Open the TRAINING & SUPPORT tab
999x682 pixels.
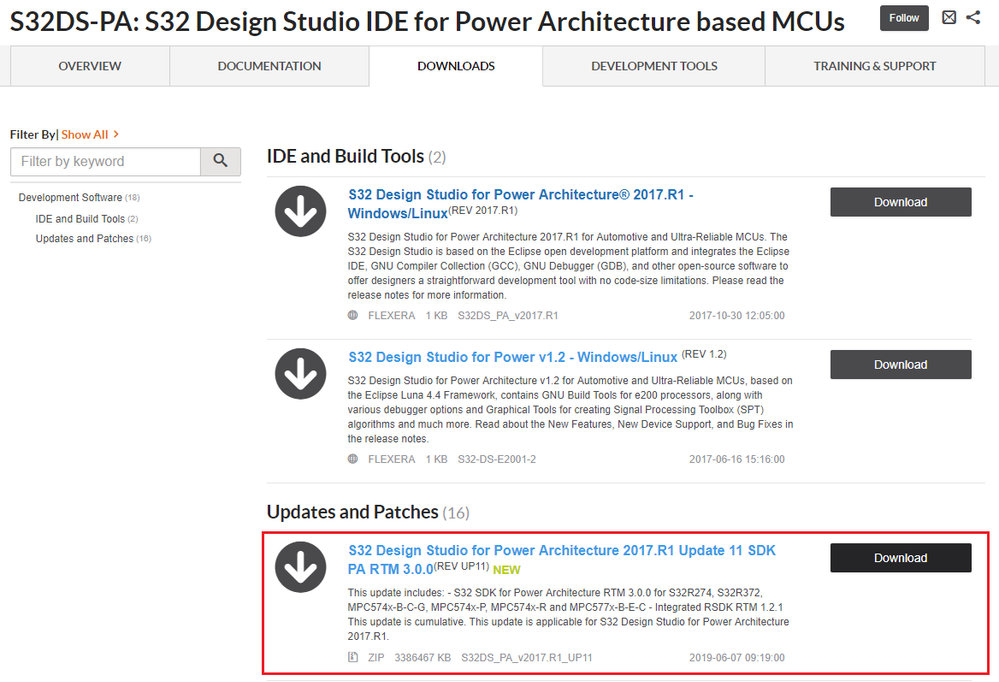pos(875,66)
